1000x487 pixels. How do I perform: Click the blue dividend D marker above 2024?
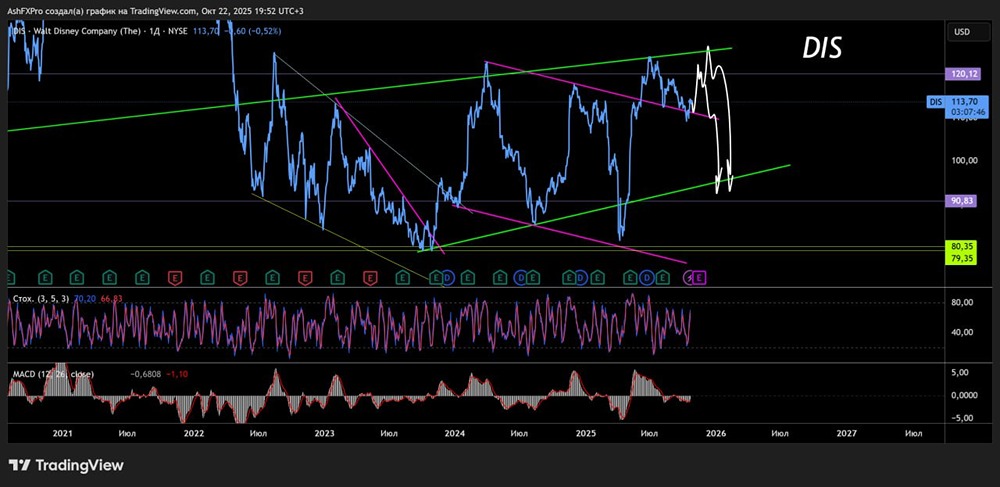point(448,277)
